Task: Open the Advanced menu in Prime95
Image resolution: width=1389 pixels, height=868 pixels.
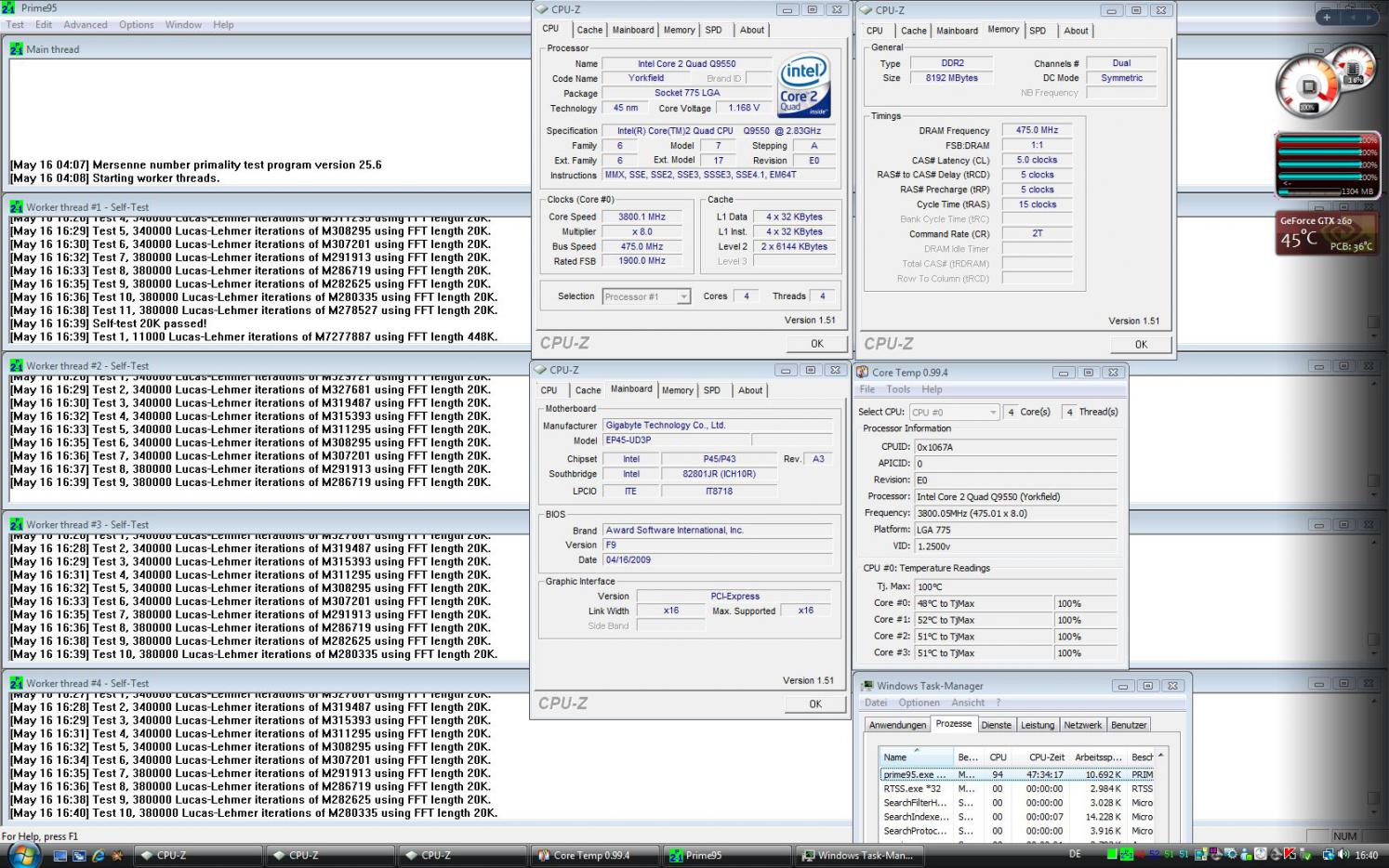Action: pyautogui.click(x=85, y=25)
